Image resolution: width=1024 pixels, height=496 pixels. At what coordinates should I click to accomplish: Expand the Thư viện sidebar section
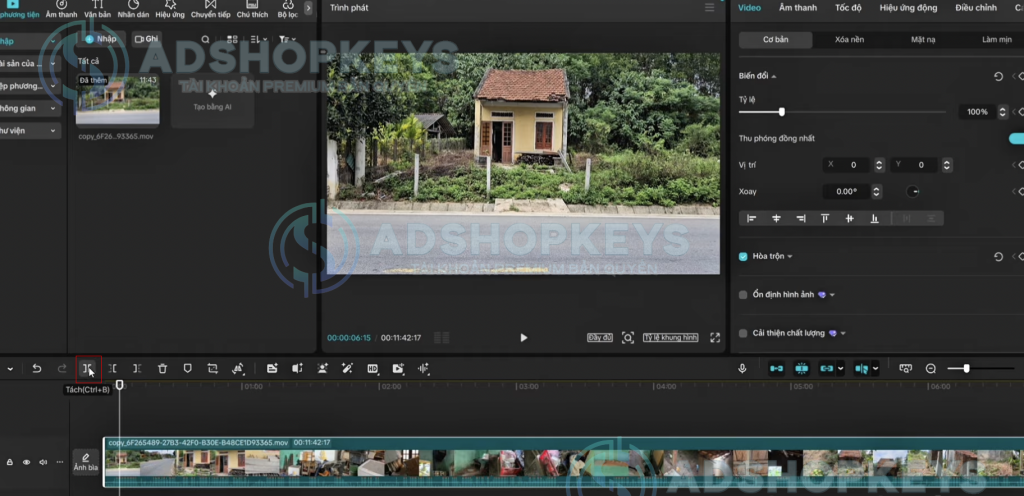28,130
